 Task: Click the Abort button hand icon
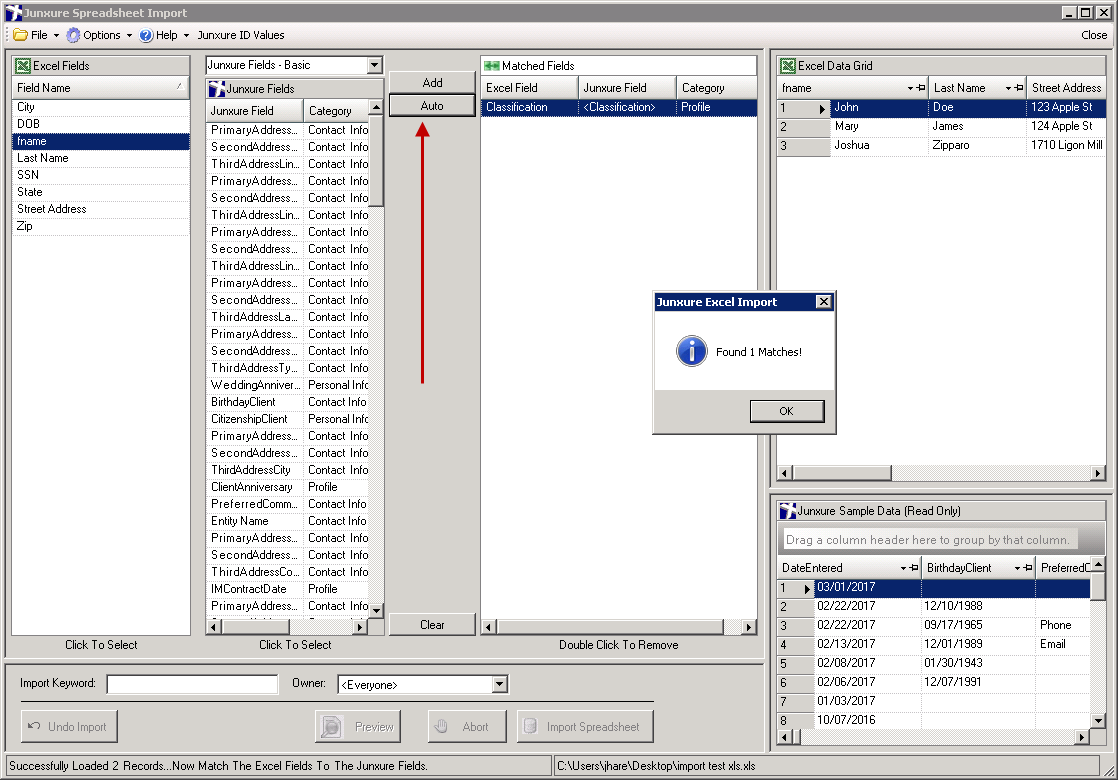442,727
